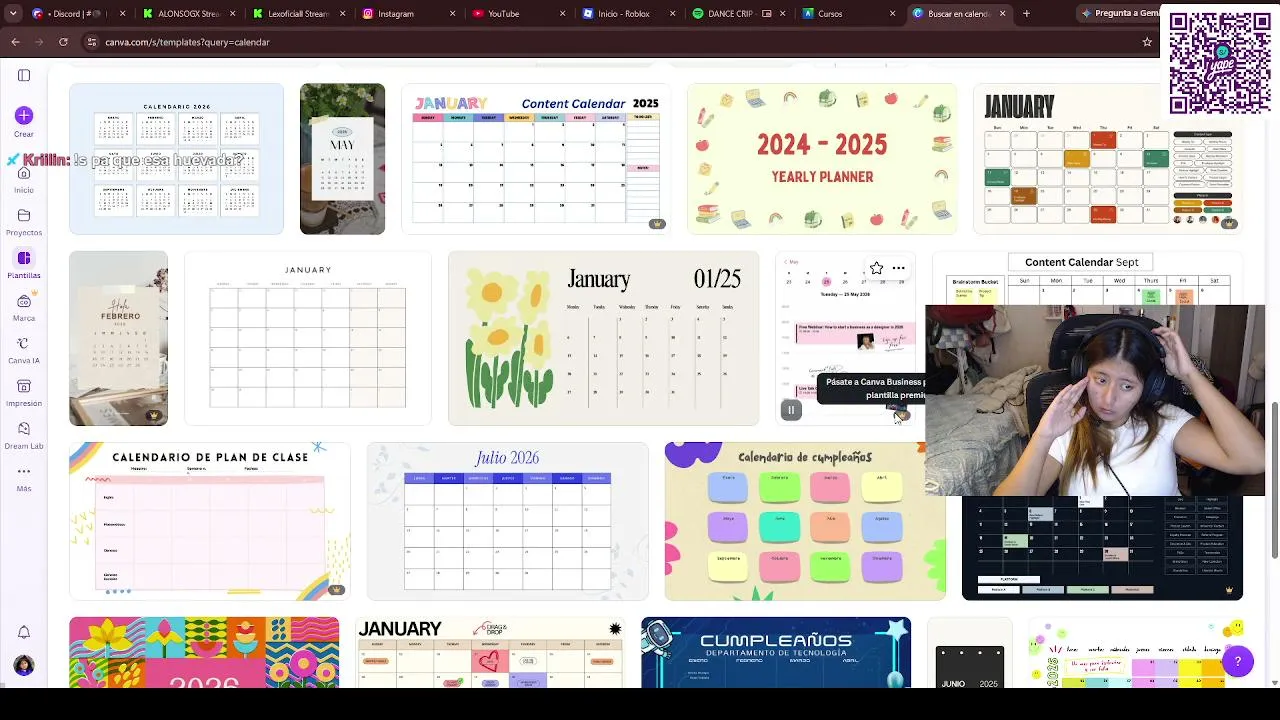Close the Instagram tab
Image resolution: width=1280 pixels, height=720 pixels.
[x=452, y=14]
